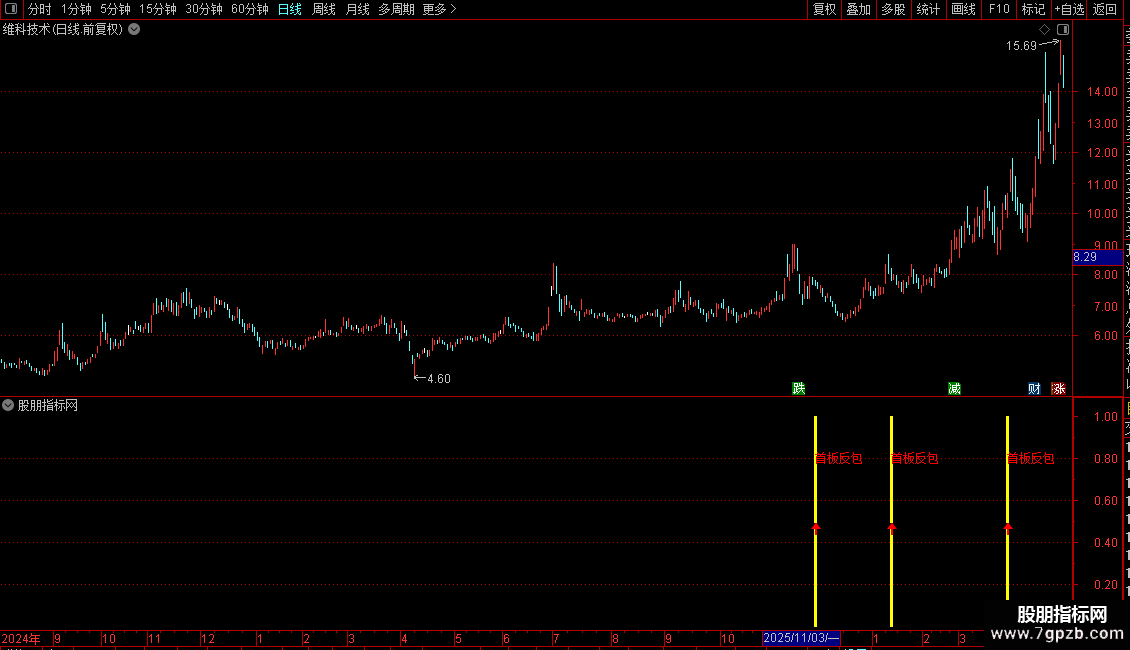Toggle the right side panel icon
The height and width of the screenshot is (650, 1130).
1063,30
